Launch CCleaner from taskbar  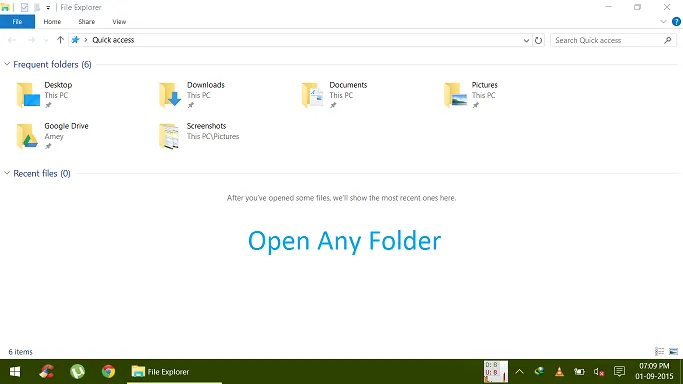click(x=47, y=371)
